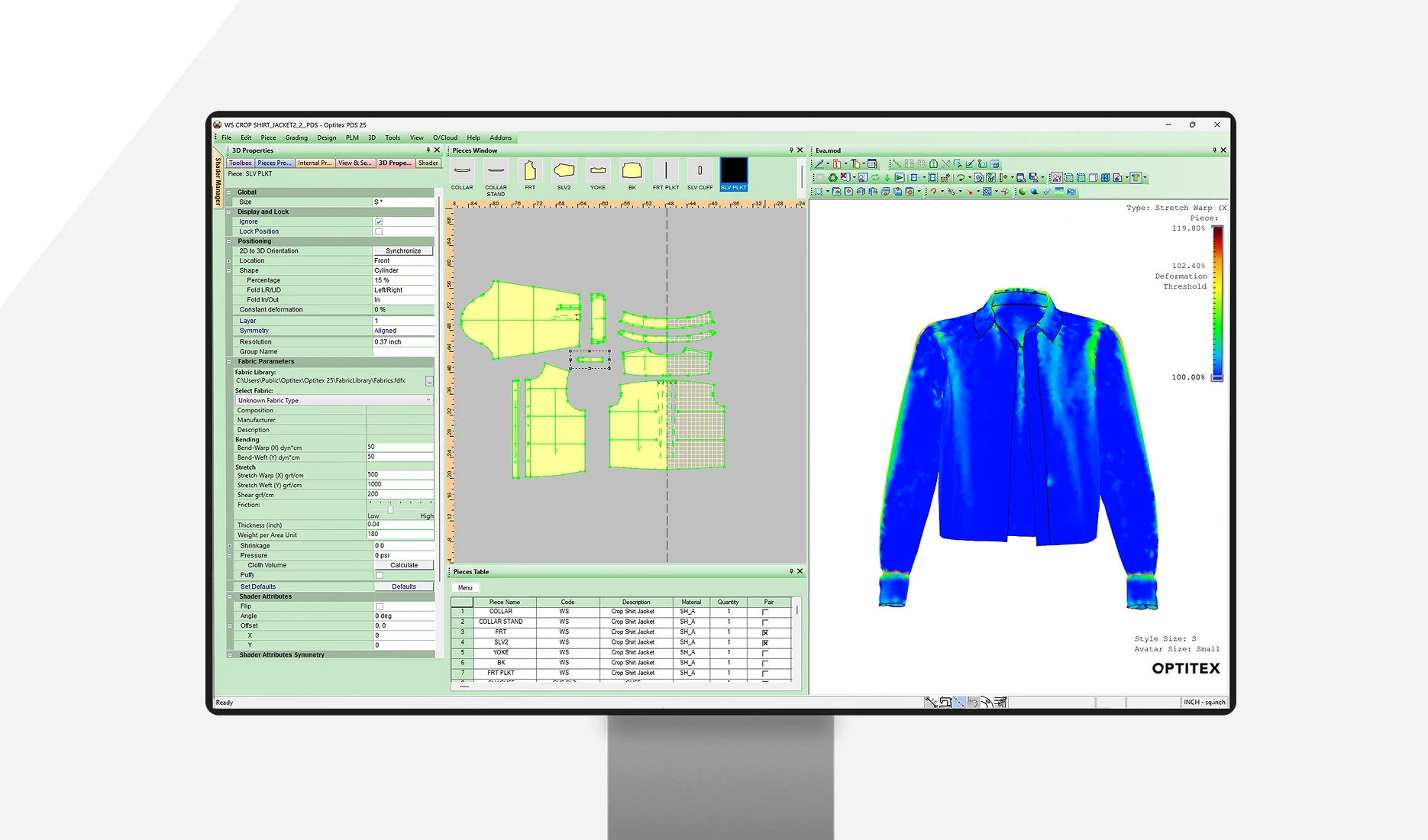Expand the Location property row
The width and height of the screenshot is (1428, 840).
coord(229,261)
